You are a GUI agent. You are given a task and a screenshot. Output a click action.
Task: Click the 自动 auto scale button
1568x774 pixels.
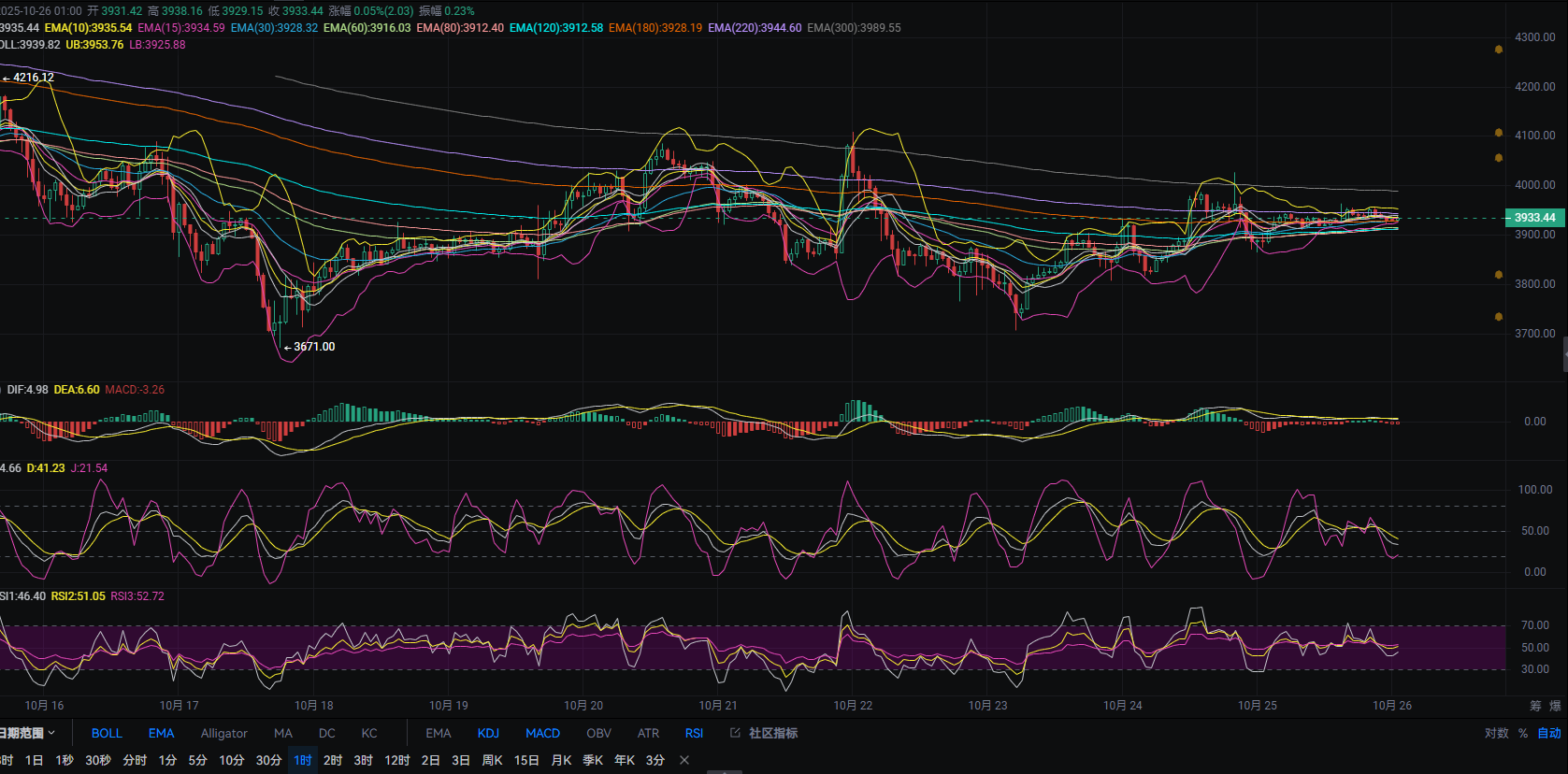coord(1549,733)
